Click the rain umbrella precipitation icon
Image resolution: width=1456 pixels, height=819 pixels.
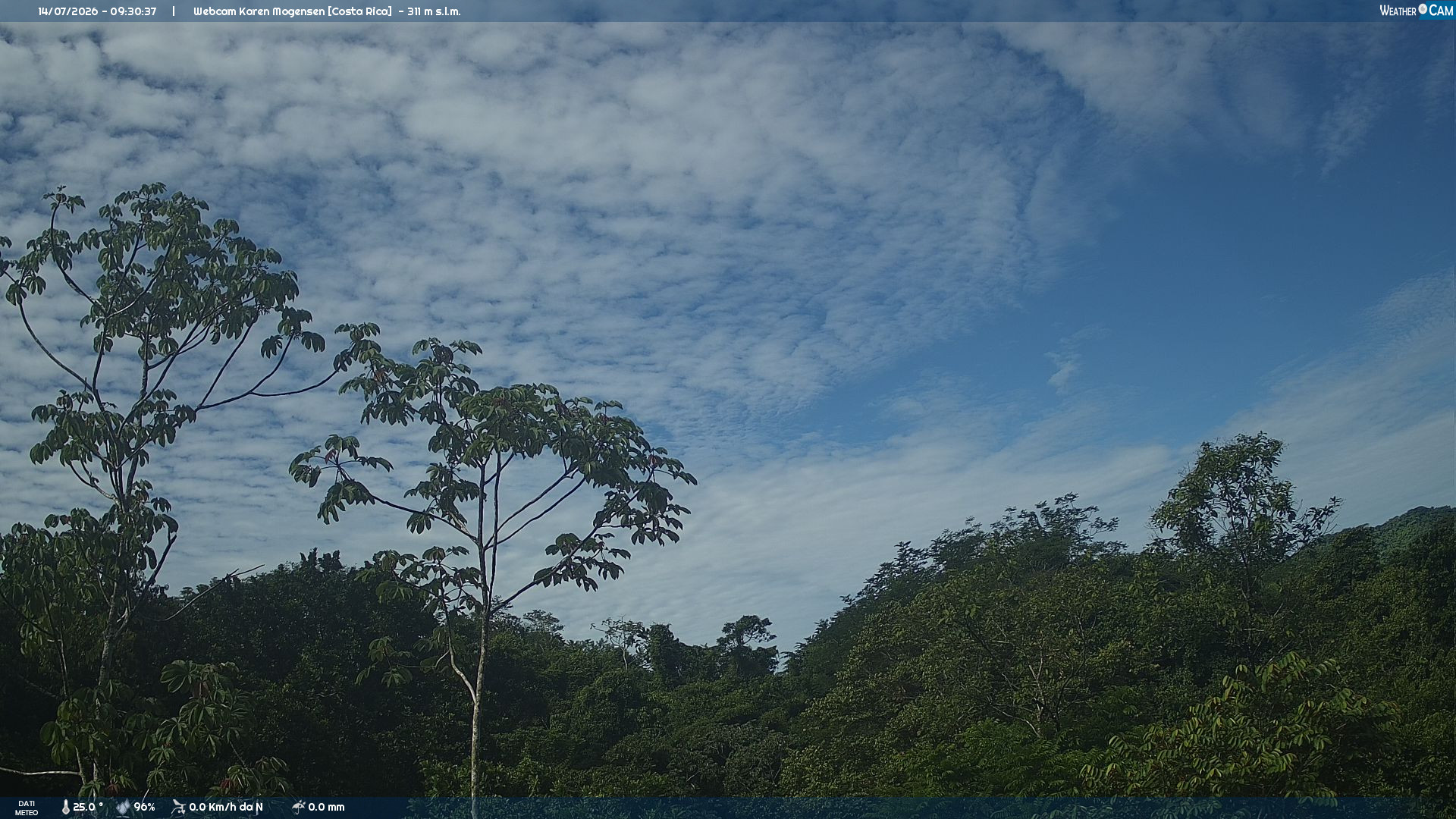pyautogui.click(x=298, y=807)
